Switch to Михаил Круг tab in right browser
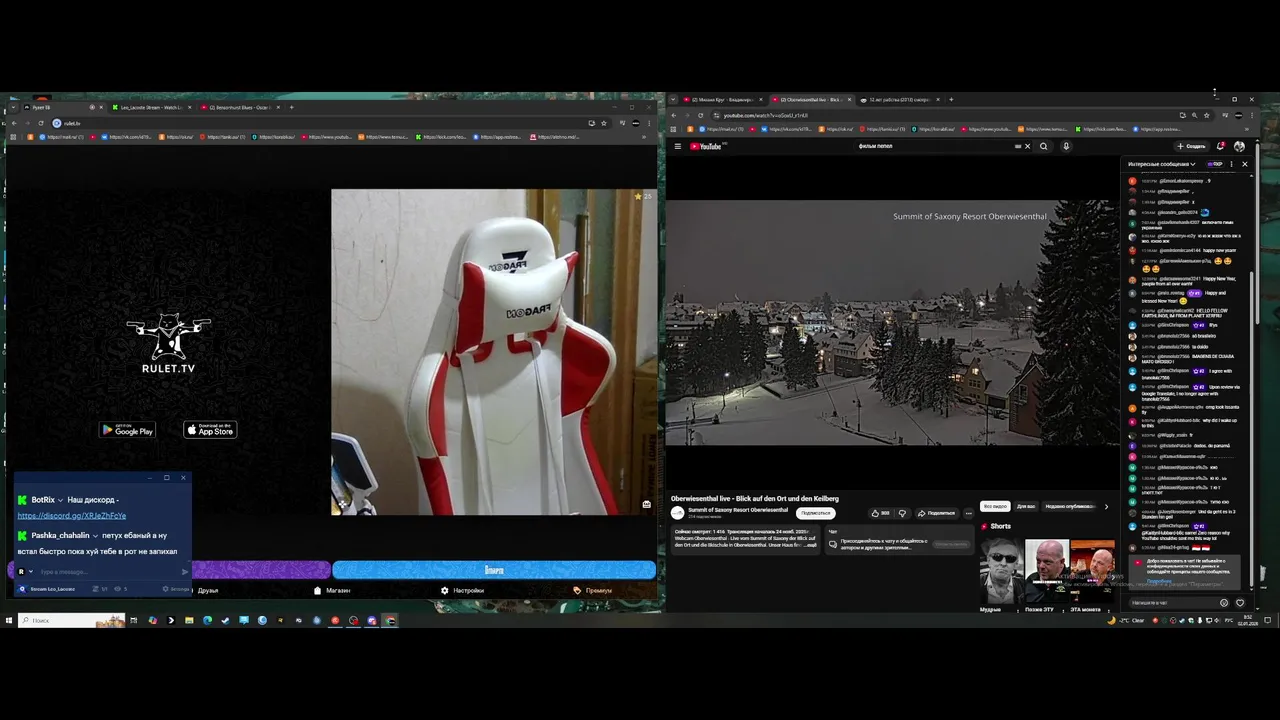The image size is (1280, 720). (x=723, y=99)
